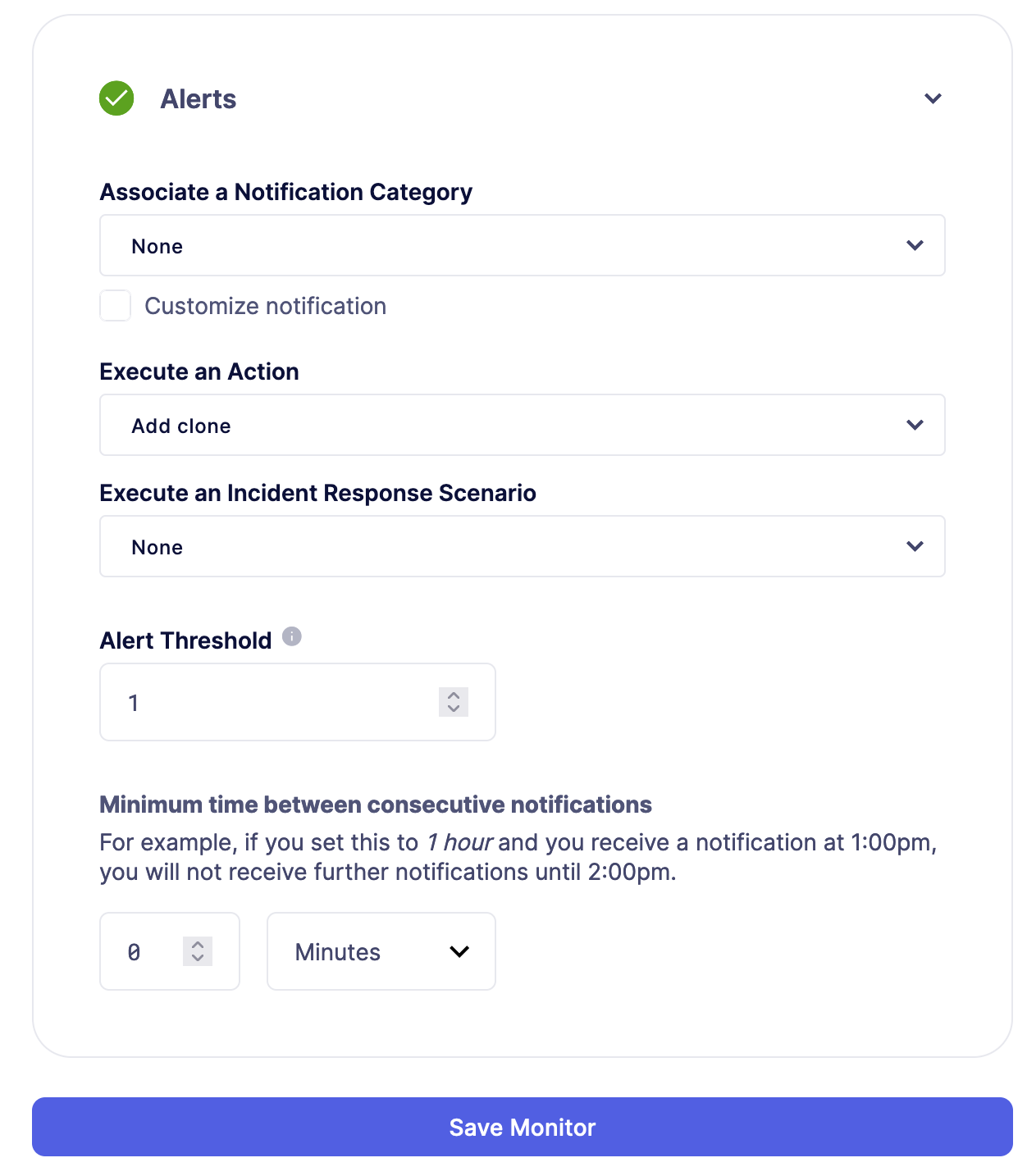Click the Customize notification label text

pos(266,305)
